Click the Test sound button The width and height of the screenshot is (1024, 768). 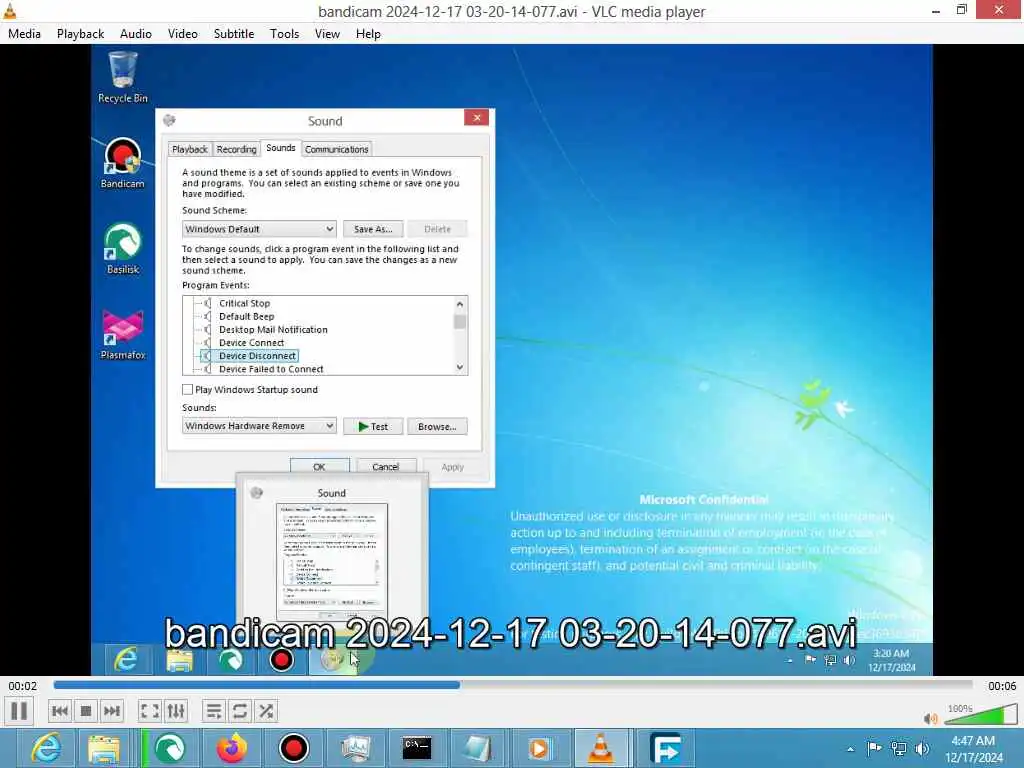[373, 426]
